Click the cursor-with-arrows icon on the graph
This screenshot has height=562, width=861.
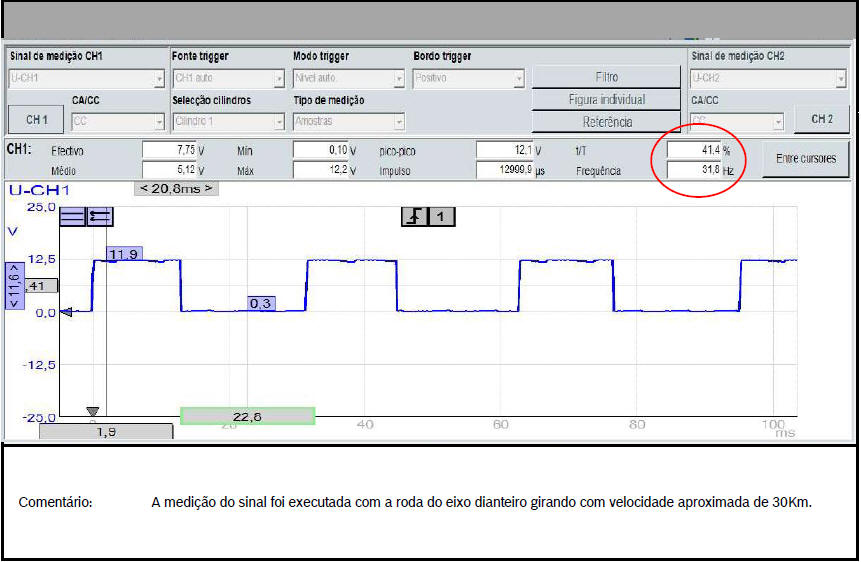click(x=100, y=215)
